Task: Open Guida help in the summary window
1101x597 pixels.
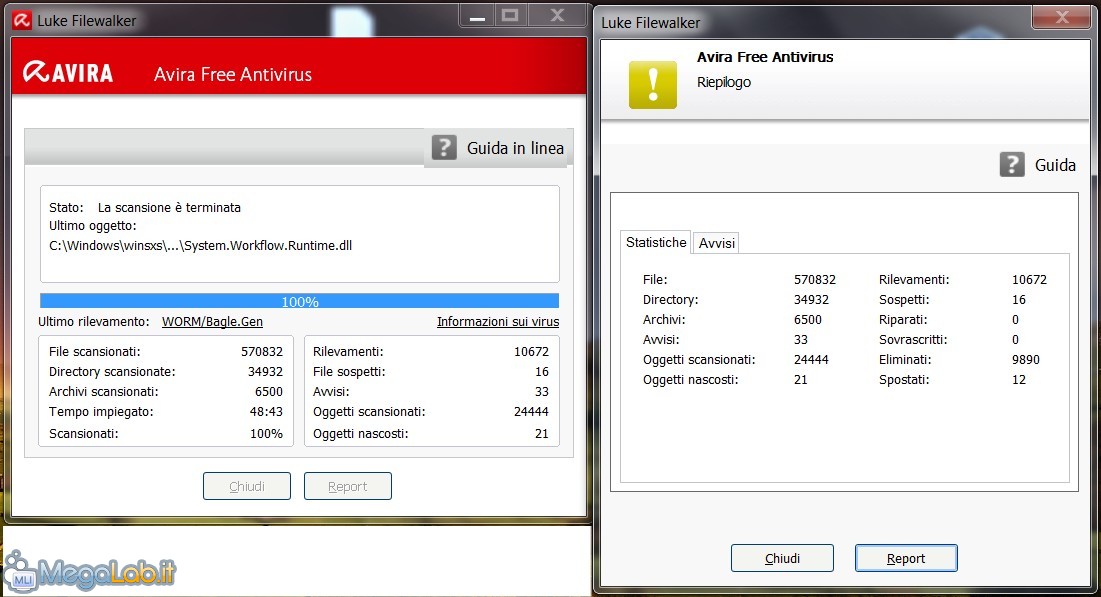Action: (x=1055, y=165)
